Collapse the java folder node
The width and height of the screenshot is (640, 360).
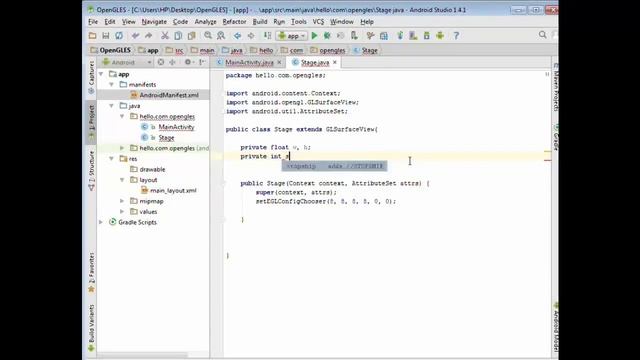click(x=111, y=106)
